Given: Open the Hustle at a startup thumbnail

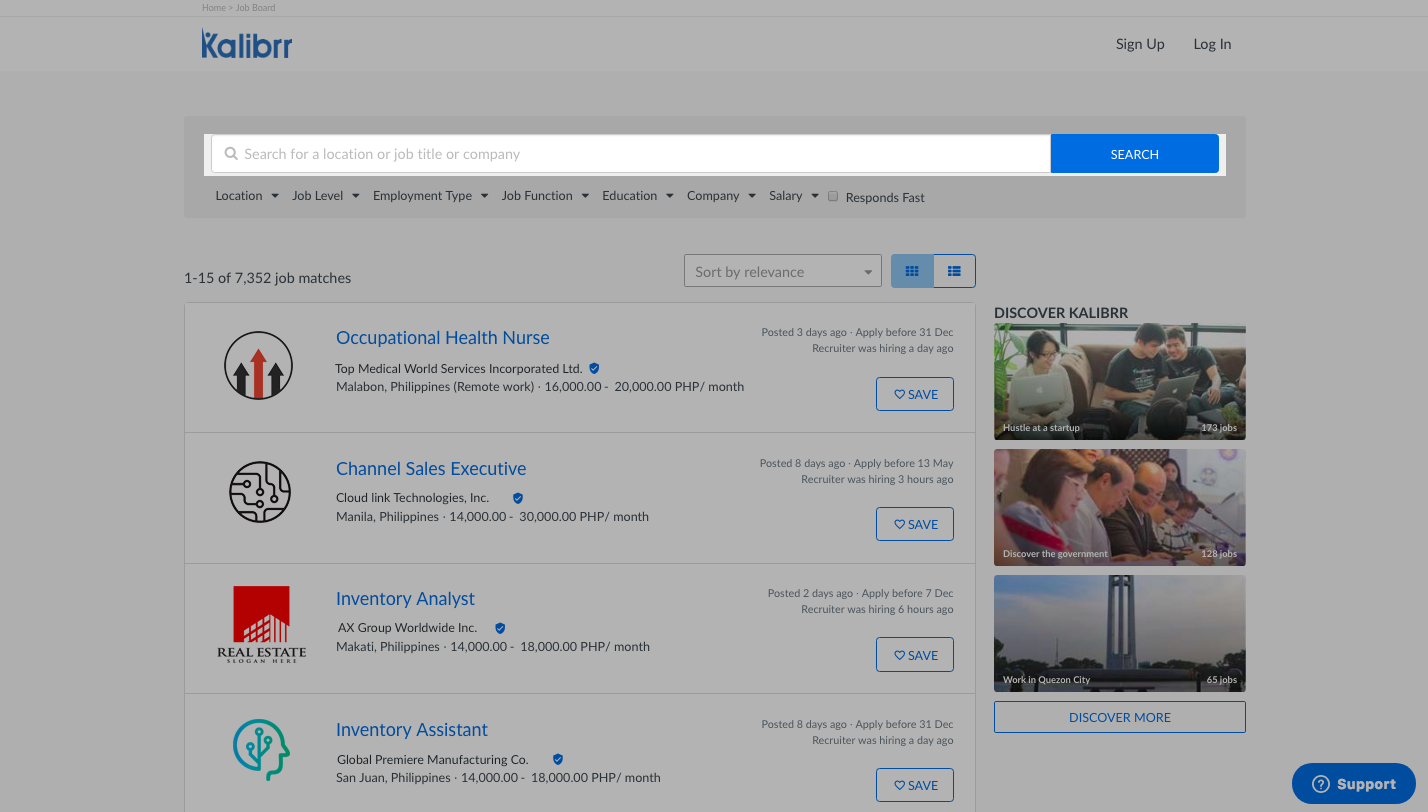Looking at the screenshot, I should click(x=1119, y=381).
